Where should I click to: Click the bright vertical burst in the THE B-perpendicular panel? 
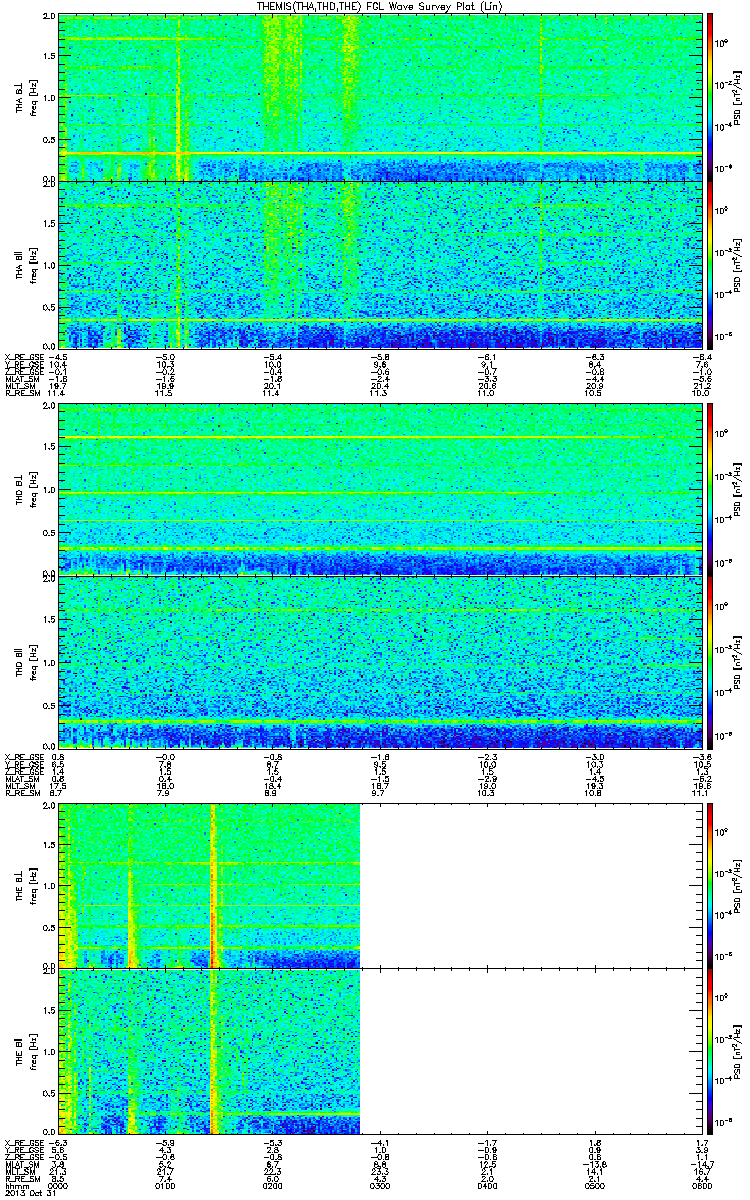pyautogui.click(x=213, y=885)
